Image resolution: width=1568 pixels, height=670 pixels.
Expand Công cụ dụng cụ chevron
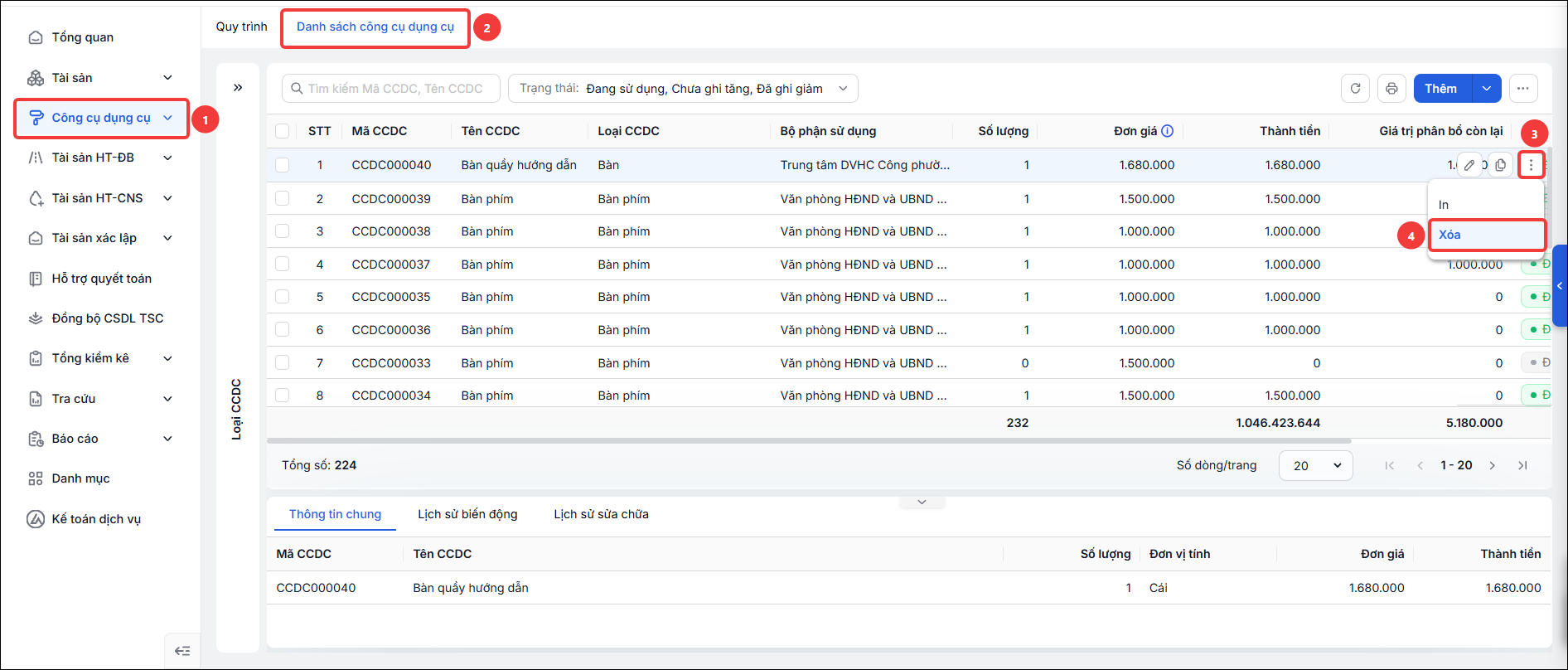coord(168,118)
